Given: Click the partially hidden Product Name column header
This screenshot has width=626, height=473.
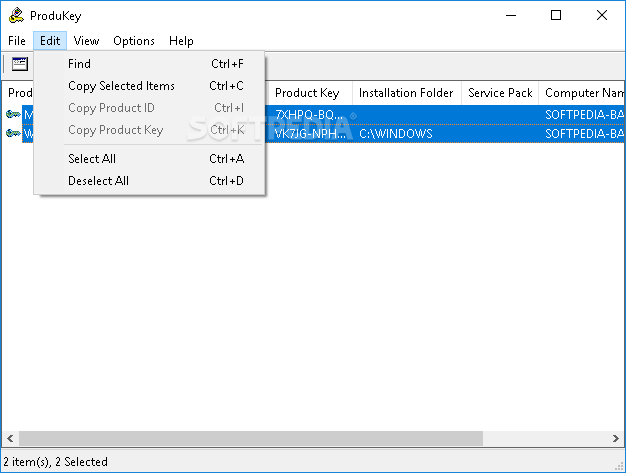Looking at the screenshot, I should coord(18,93).
